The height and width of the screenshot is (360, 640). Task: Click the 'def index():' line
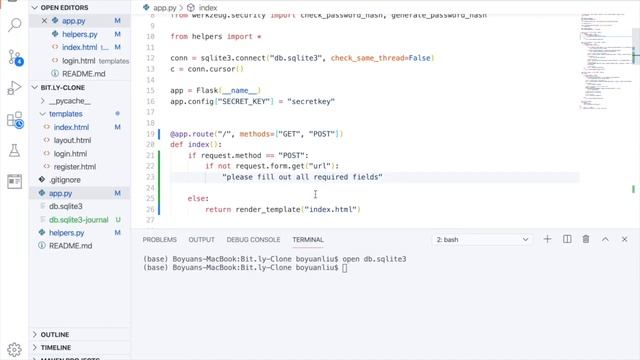196,145
